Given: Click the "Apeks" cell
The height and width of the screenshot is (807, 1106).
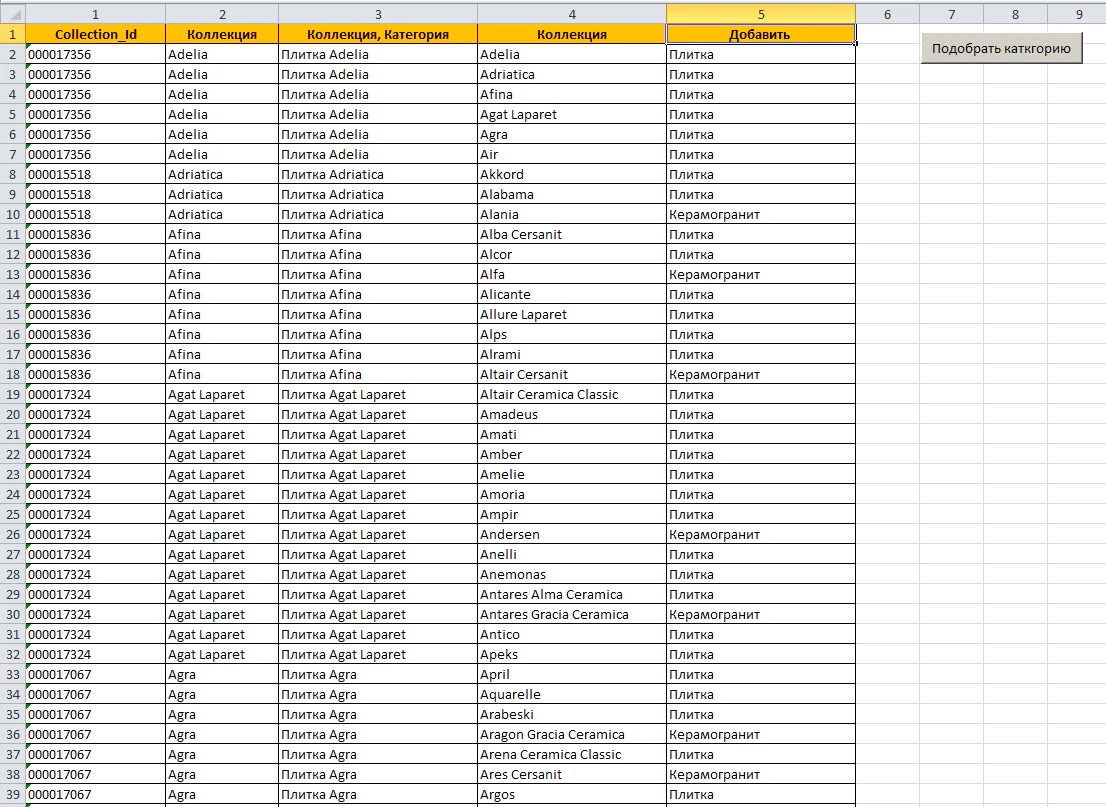Looking at the screenshot, I should click(572, 655).
